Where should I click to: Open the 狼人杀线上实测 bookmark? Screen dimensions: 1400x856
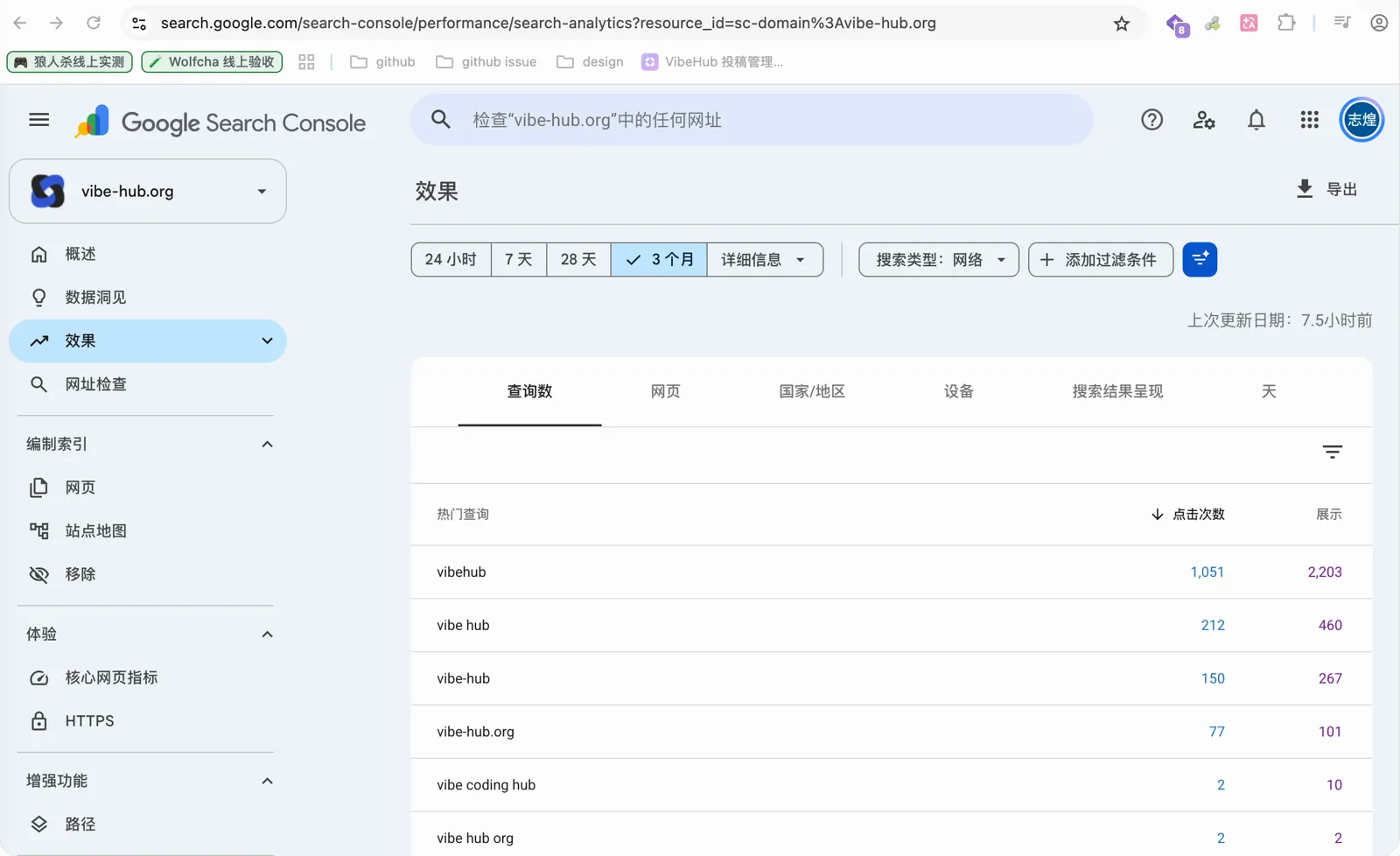click(70, 62)
